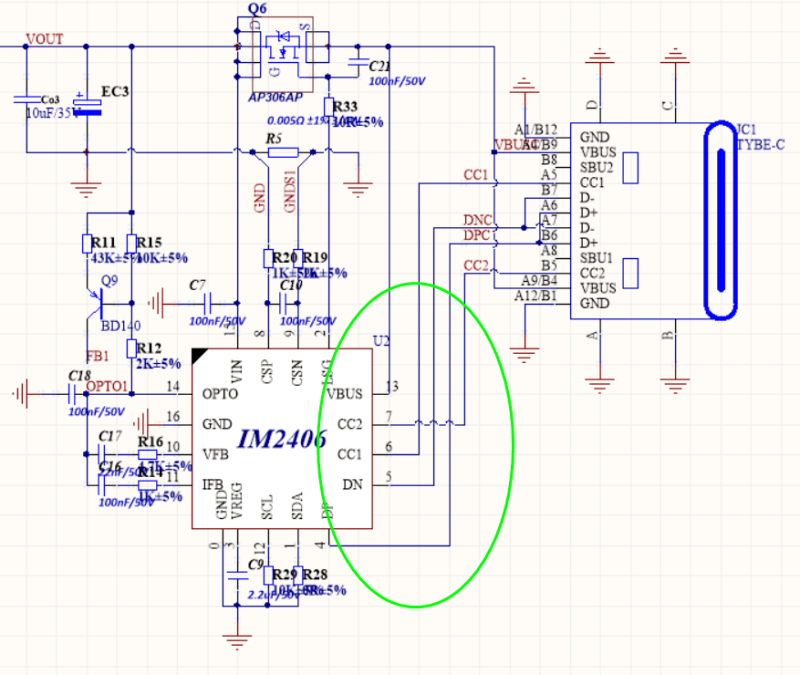Select the JC1 TYBE-C designator text
The width and height of the screenshot is (800, 675).
[760, 136]
